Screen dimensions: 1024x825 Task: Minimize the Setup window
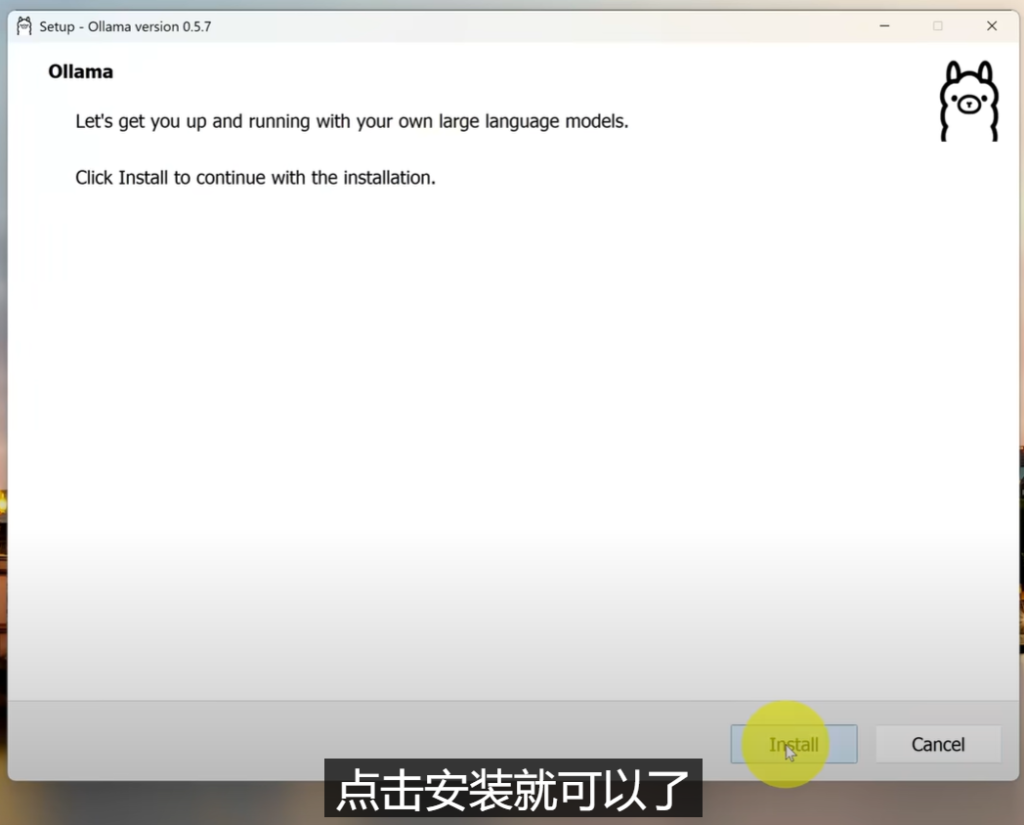[x=884, y=26]
